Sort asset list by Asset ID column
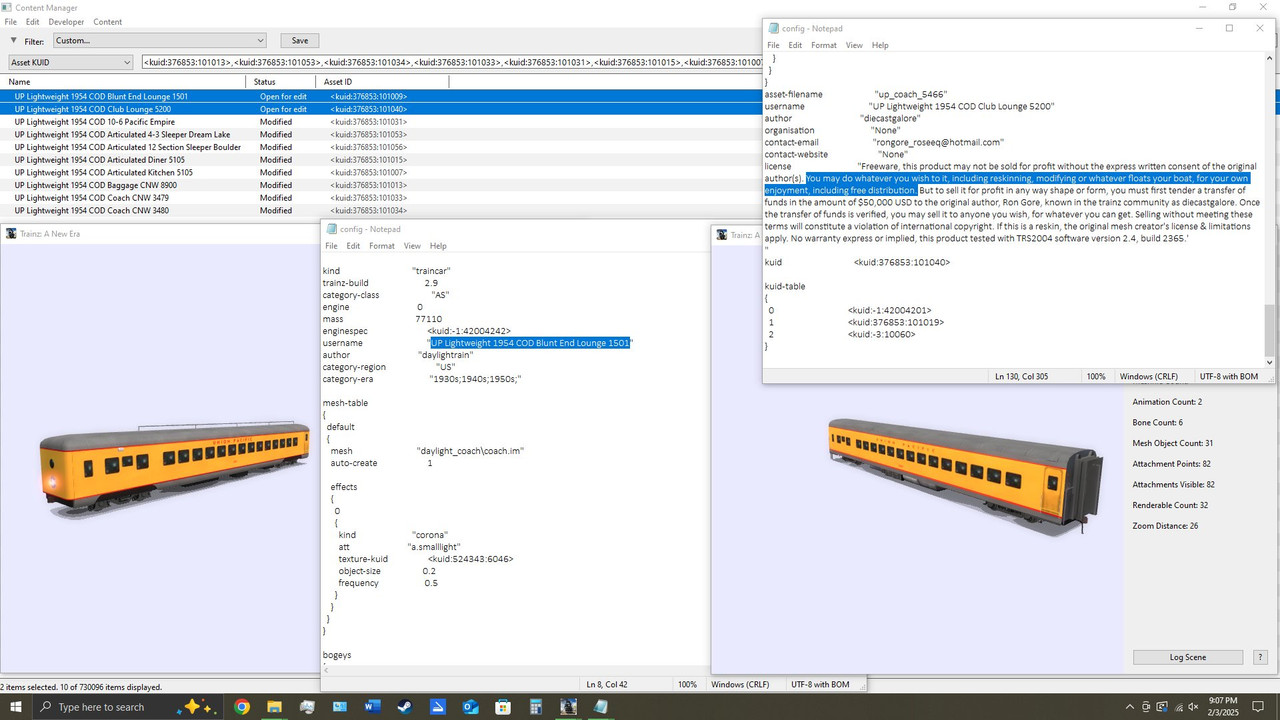Screen dimensions: 1280x720 [x=382, y=82]
